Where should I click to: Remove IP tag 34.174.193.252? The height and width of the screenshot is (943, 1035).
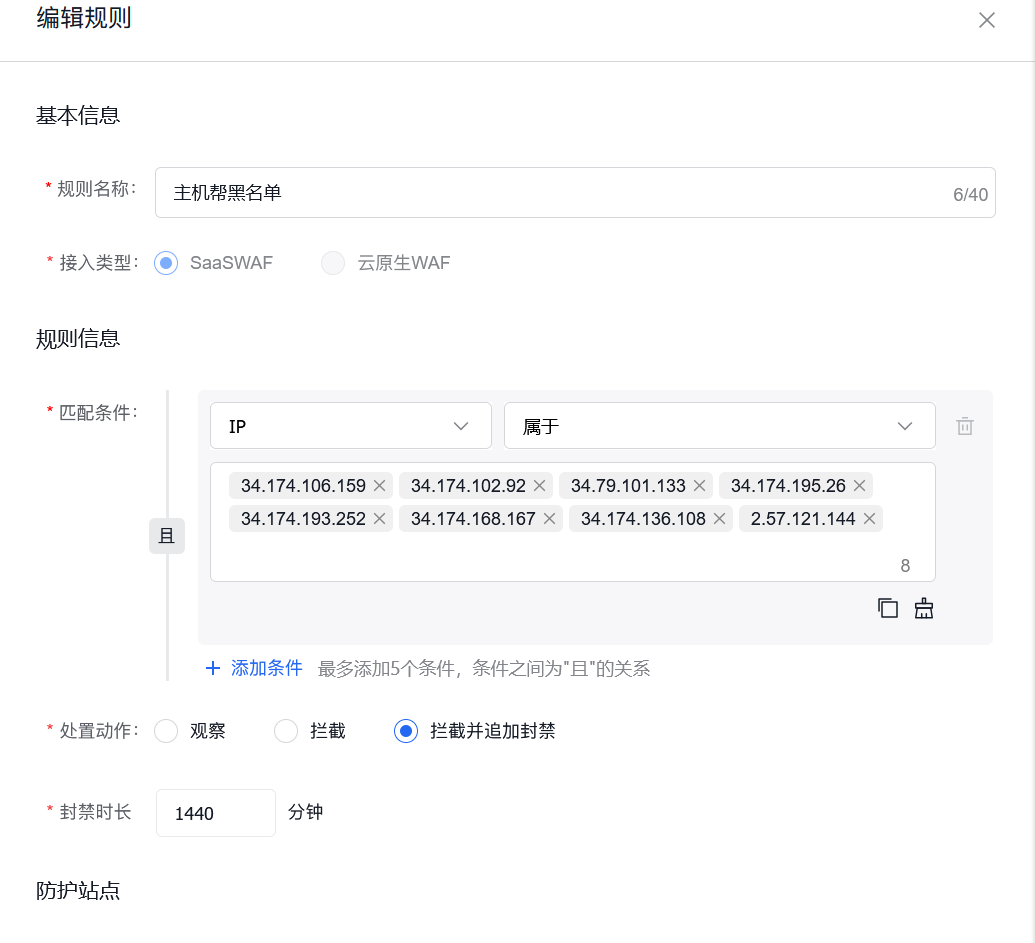[380, 519]
